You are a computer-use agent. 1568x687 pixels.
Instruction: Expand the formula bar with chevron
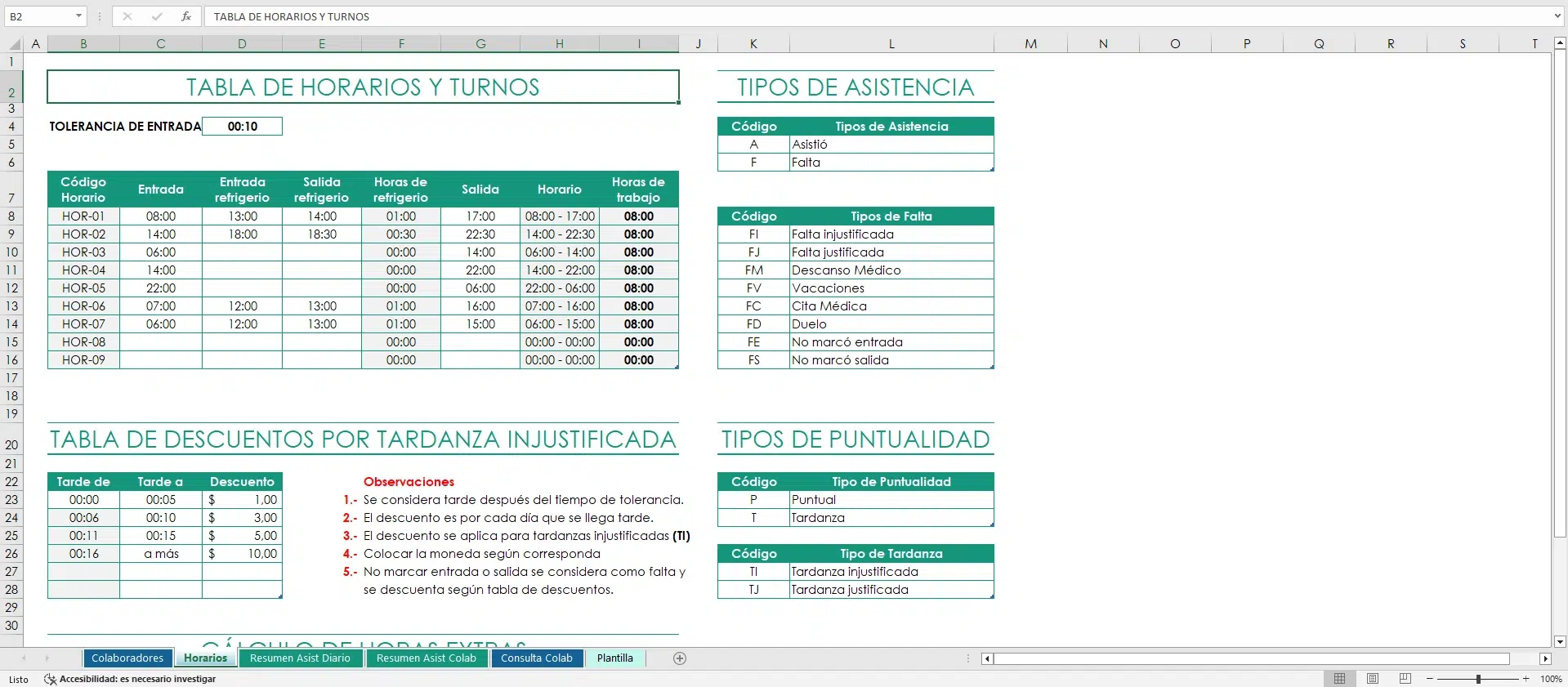pyautogui.click(x=1557, y=16)
